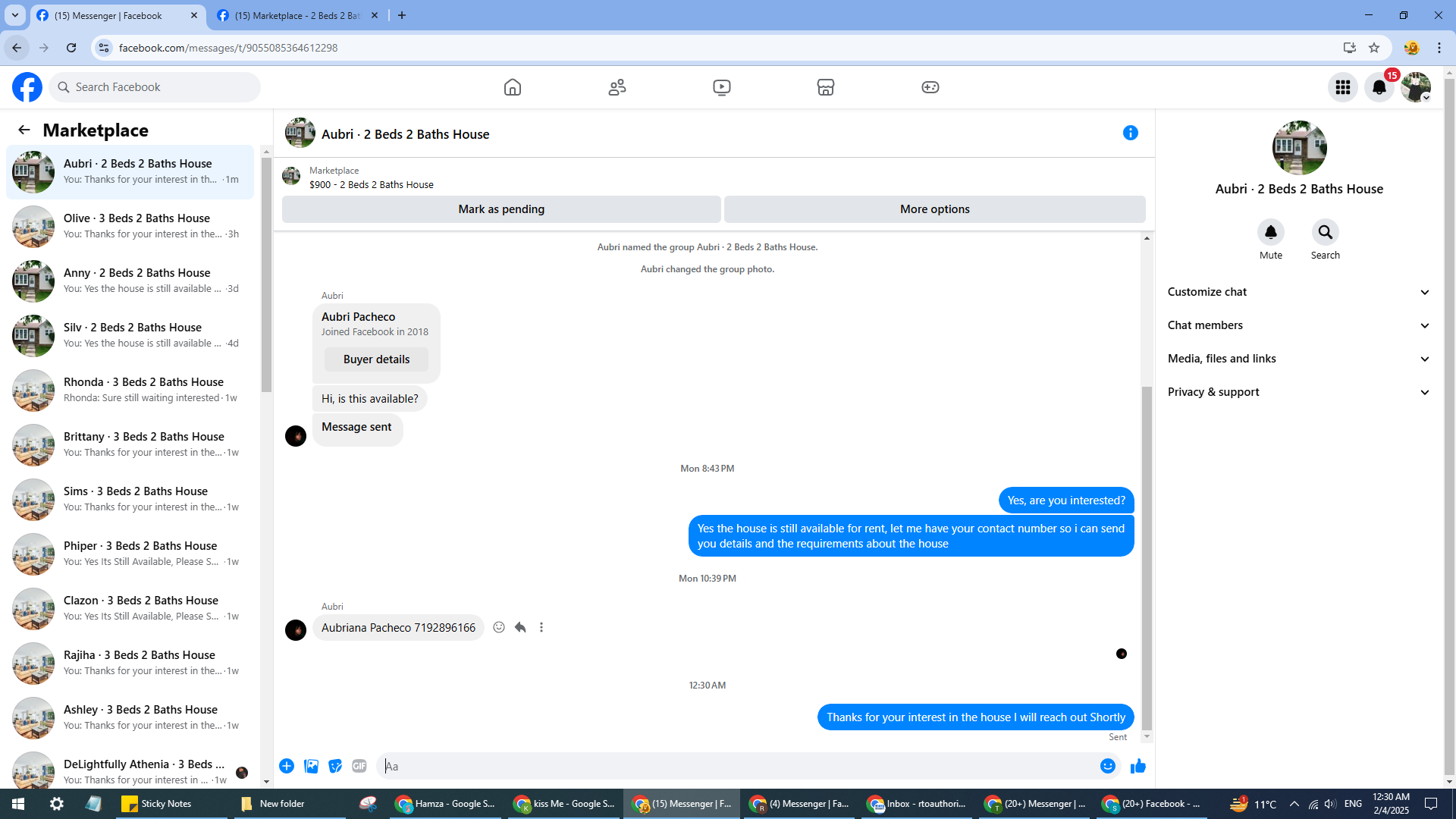The width and height of the screenshot is (1456, 819).
Task: Focus the Search Facebook field
Action: tap(155, 87)
